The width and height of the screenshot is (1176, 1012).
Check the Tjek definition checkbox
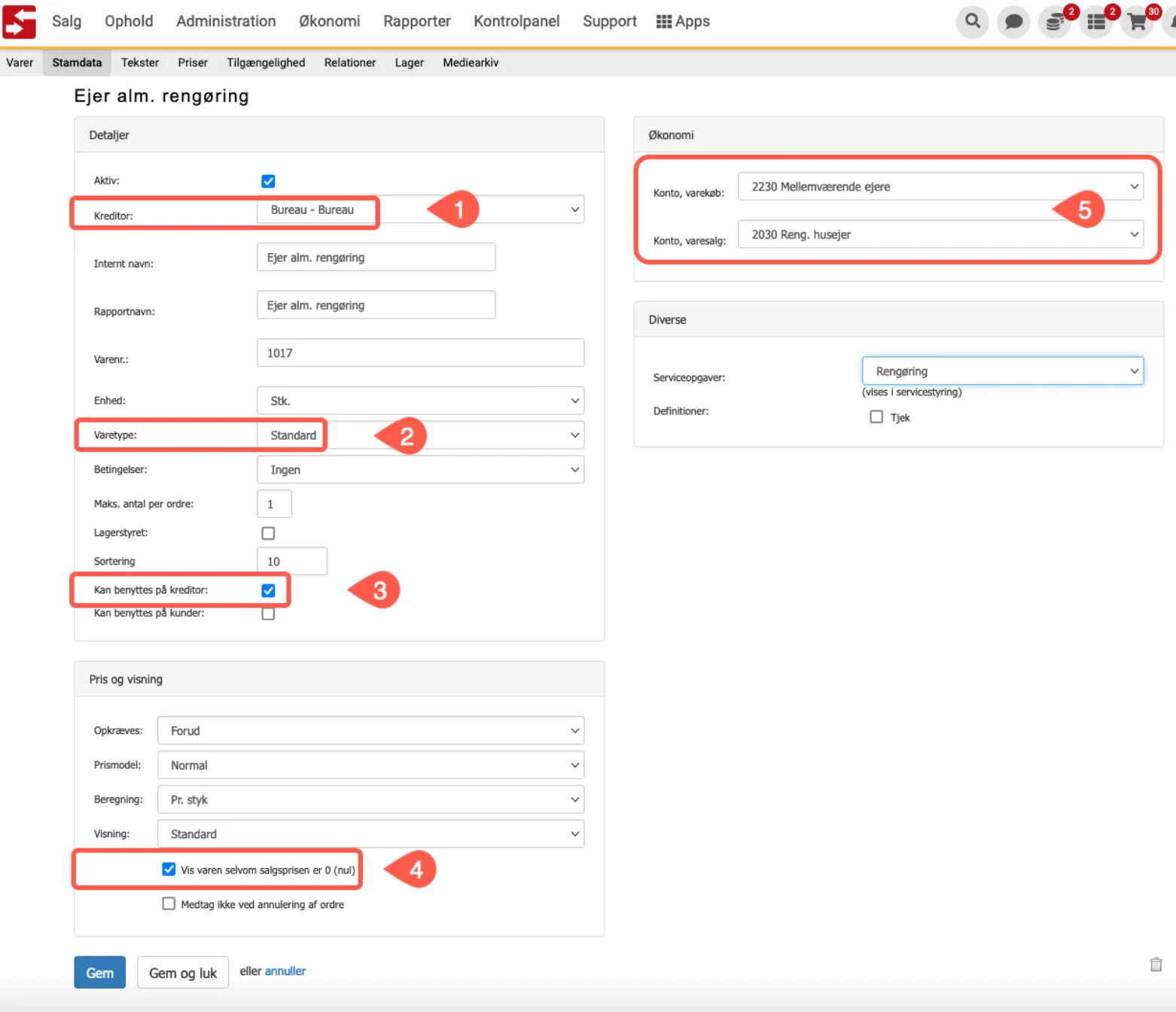(x=876, y=417)
